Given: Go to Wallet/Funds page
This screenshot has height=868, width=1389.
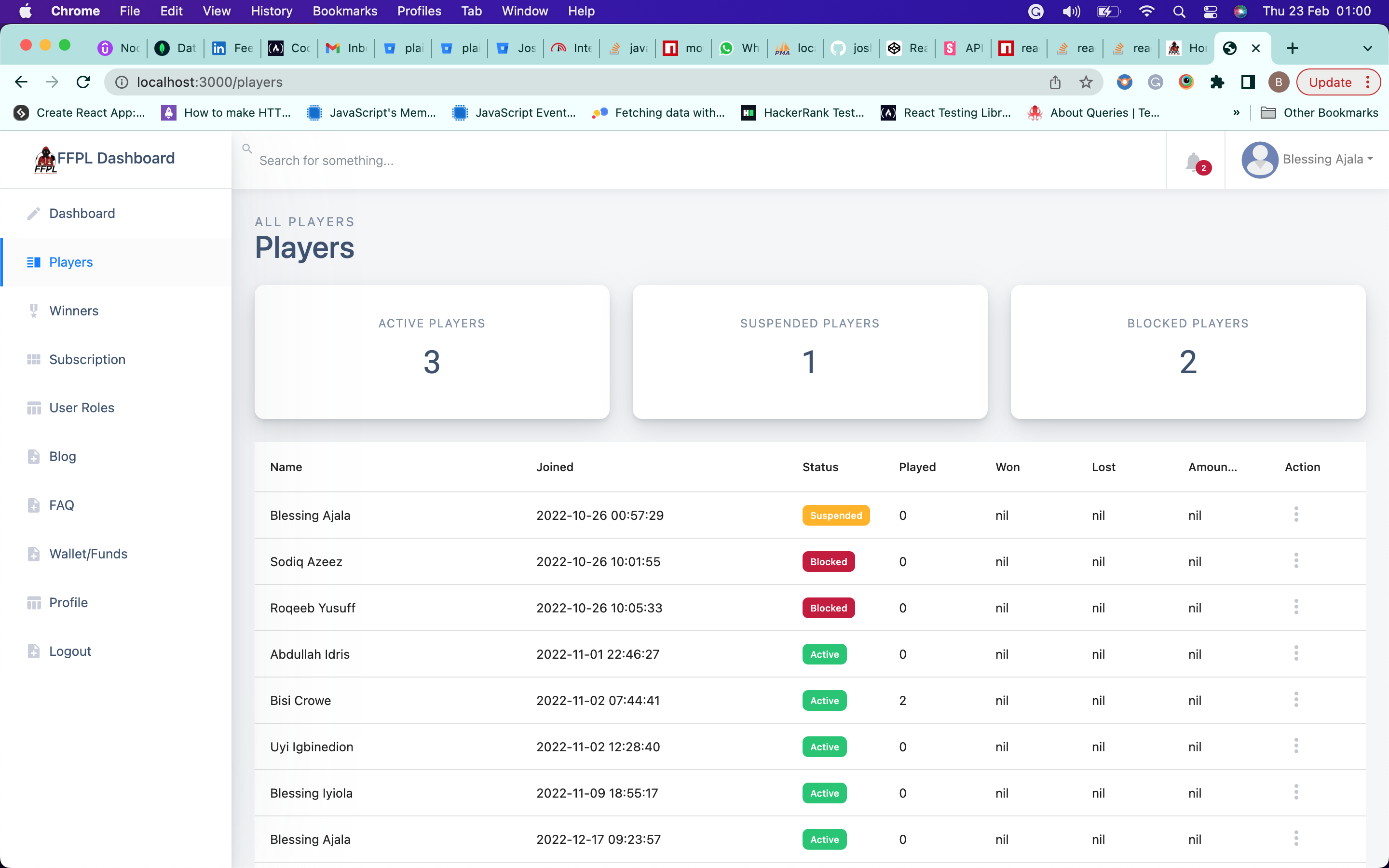Looking at the screenshot, I should coord(88,554).
